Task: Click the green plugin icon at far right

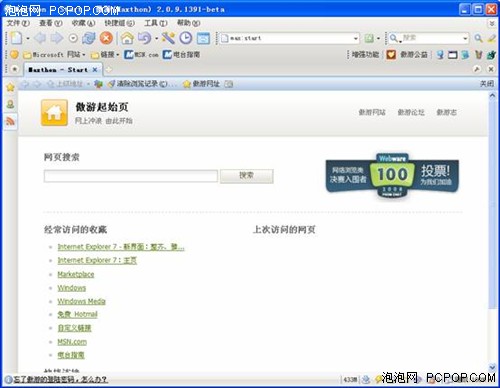Action: 491,54
